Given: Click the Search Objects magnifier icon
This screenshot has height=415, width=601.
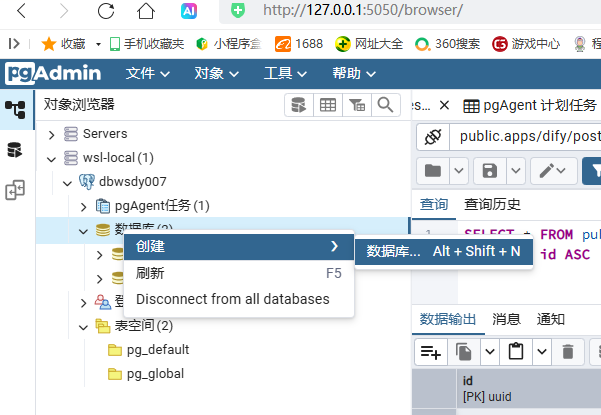Looking at the screenshot, I should (x=386, y=105).
